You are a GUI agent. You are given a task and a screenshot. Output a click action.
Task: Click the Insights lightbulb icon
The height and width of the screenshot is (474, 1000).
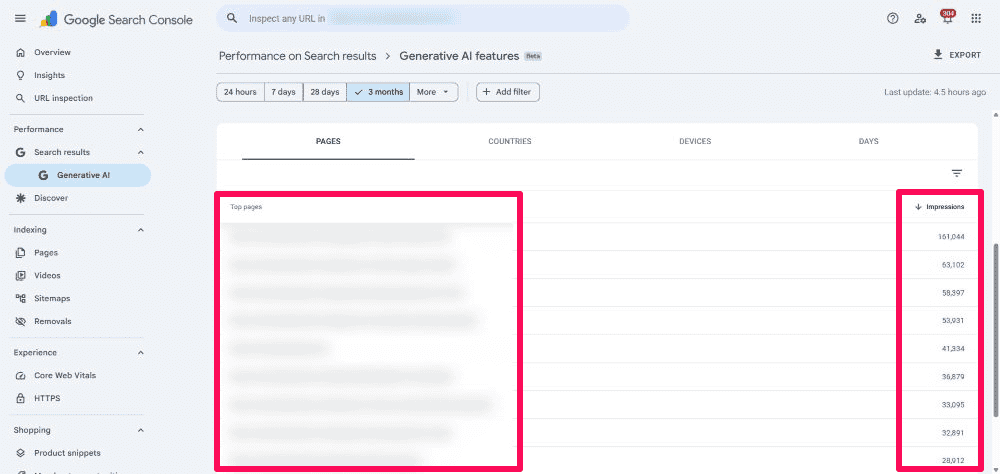(20, 75)
